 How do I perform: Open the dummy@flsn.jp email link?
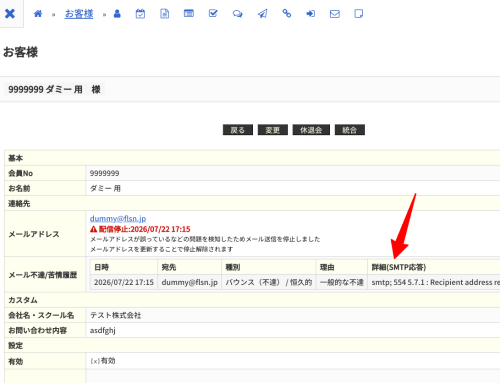[x=118, y=219]
